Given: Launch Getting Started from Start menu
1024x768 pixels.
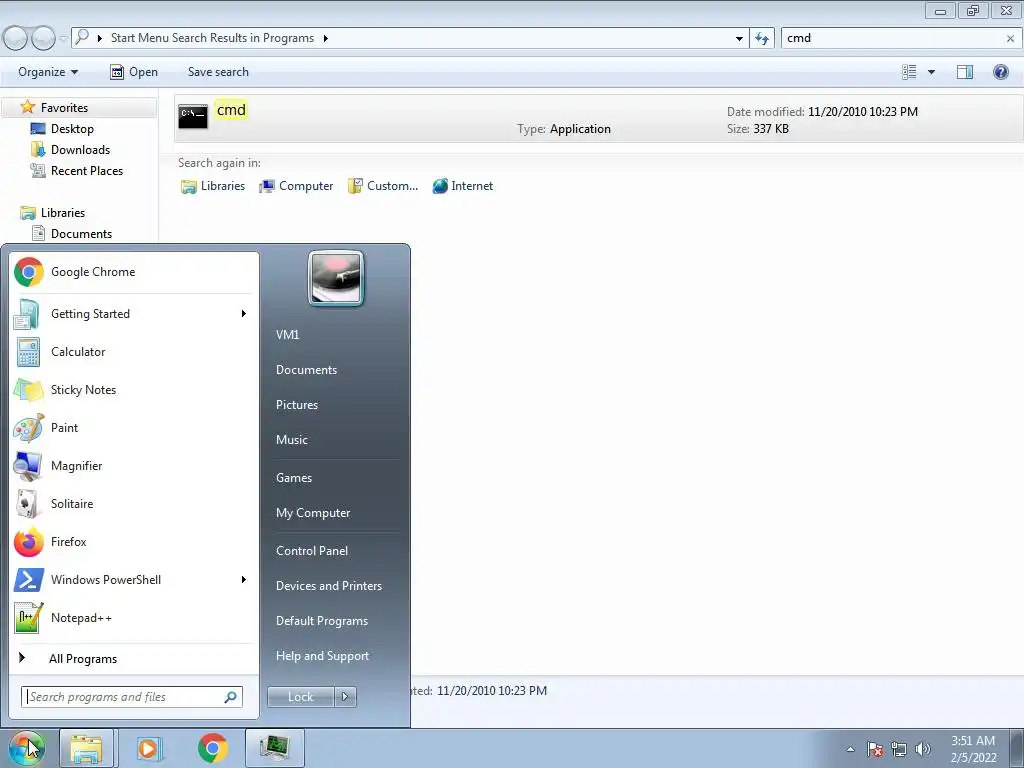Looking at the screenshot, I should [124, 313].
